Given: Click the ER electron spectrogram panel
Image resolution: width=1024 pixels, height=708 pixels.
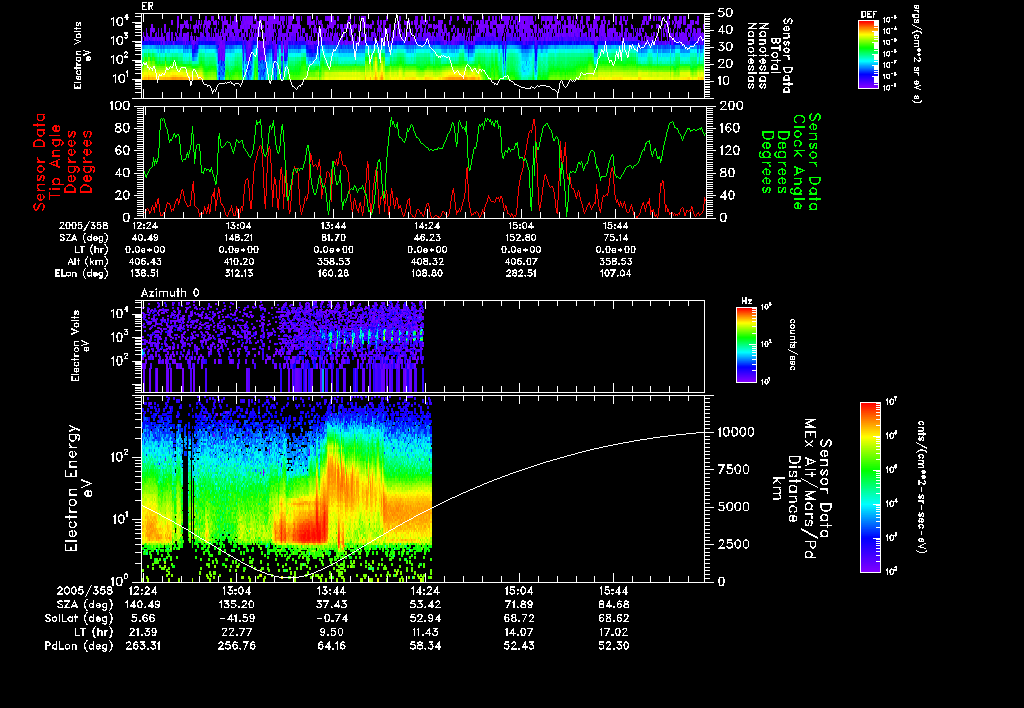Looking at the screenshot, I should click(x=423, y=56).
